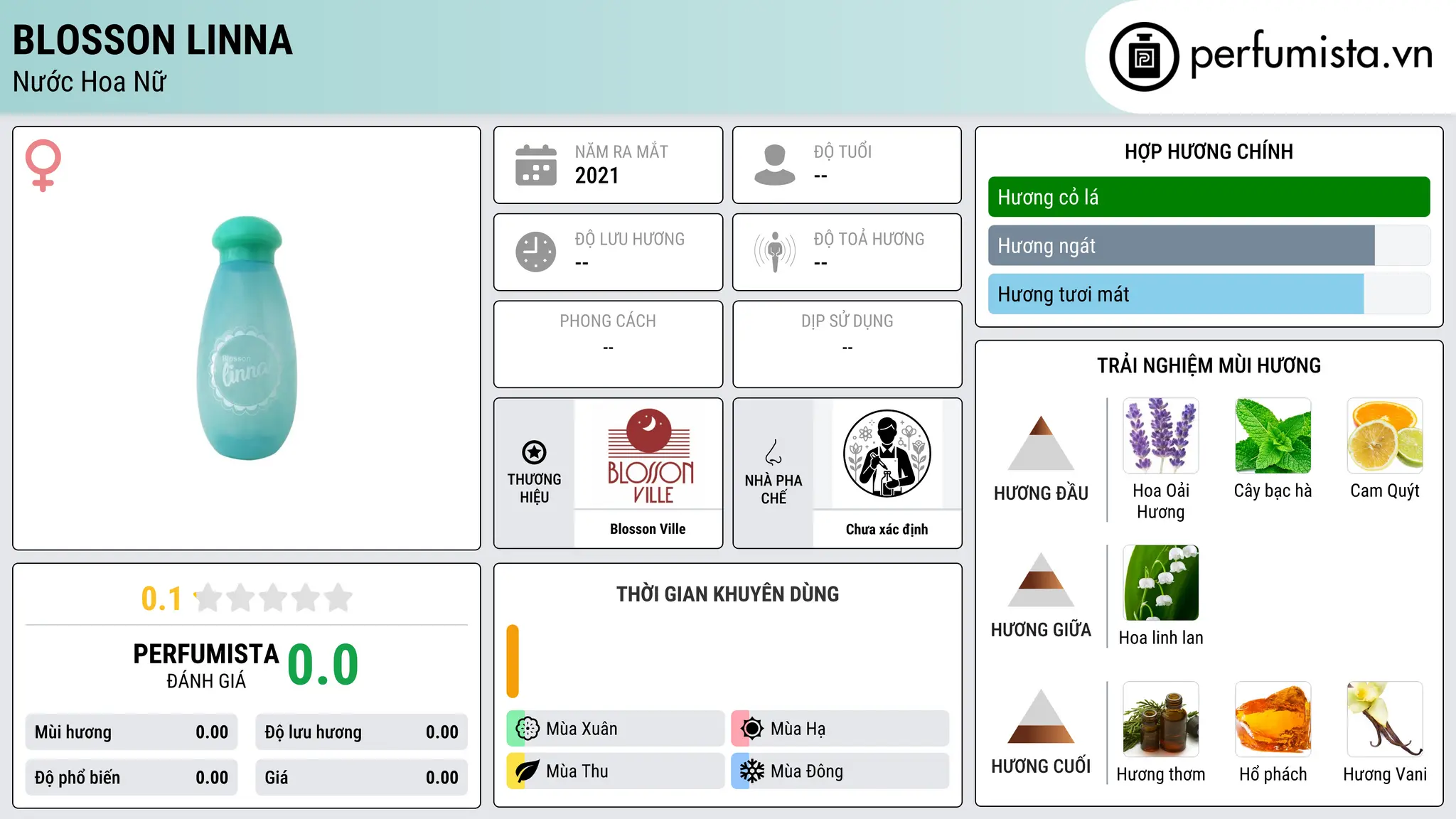
Task: Click the five-star rating icons
Action: pyautogui.click(x=273, y=598)
